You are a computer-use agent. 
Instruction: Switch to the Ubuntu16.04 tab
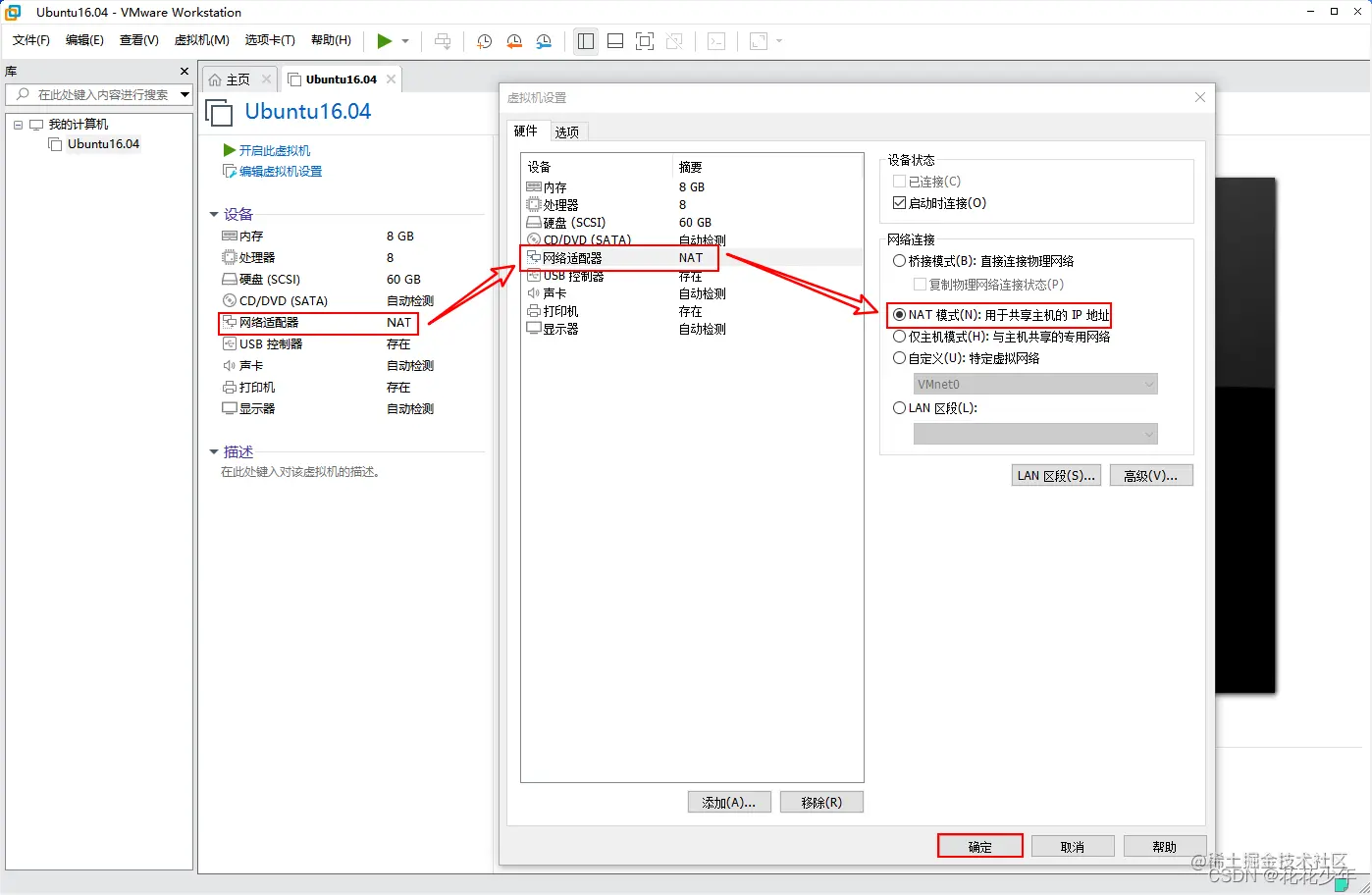(341, 79)
